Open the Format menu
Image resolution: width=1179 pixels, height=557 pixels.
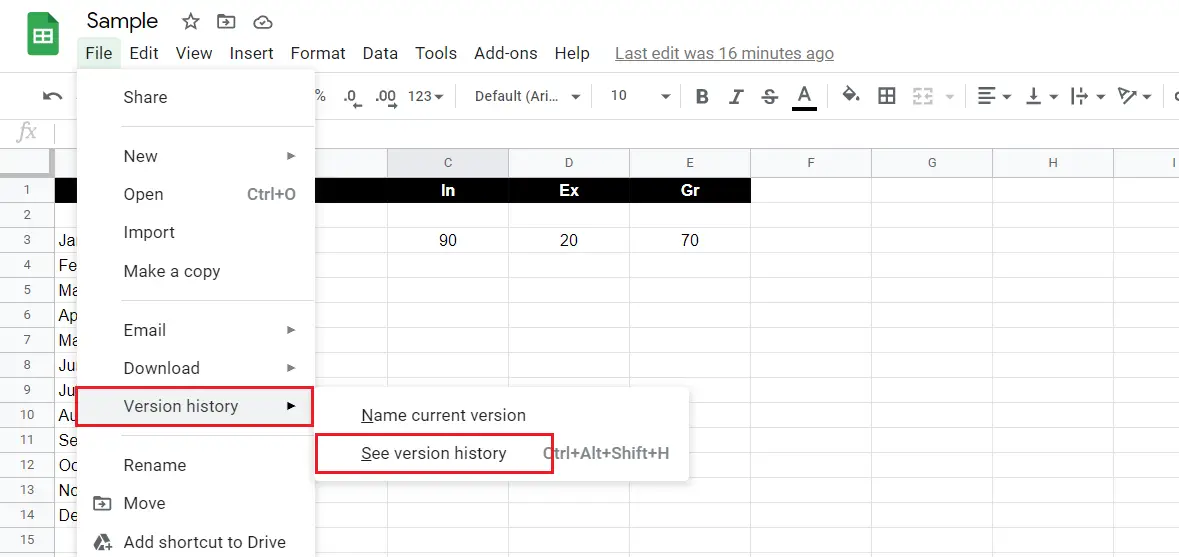[x=318, y=53]
